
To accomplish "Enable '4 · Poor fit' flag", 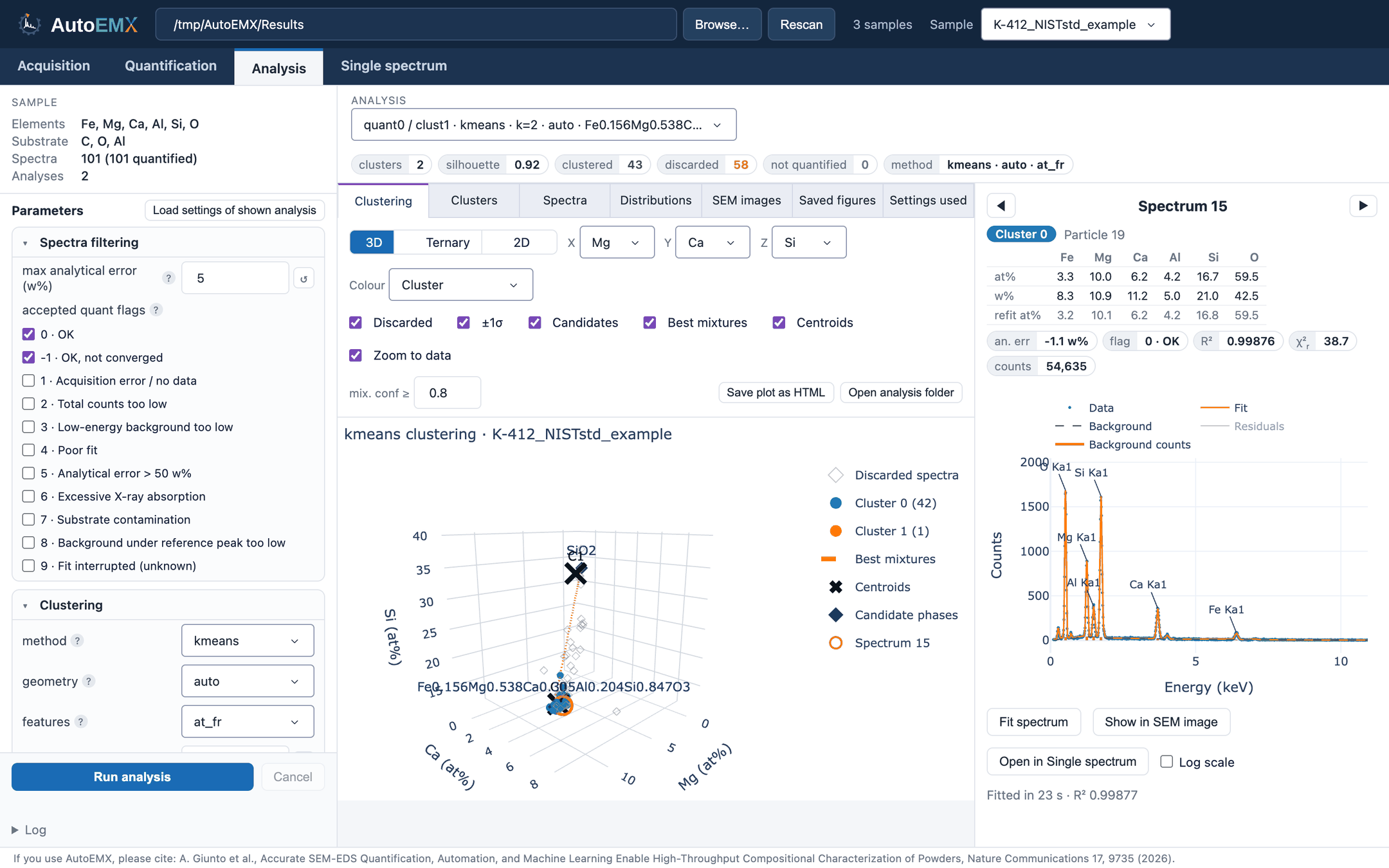I will point(28,450).
